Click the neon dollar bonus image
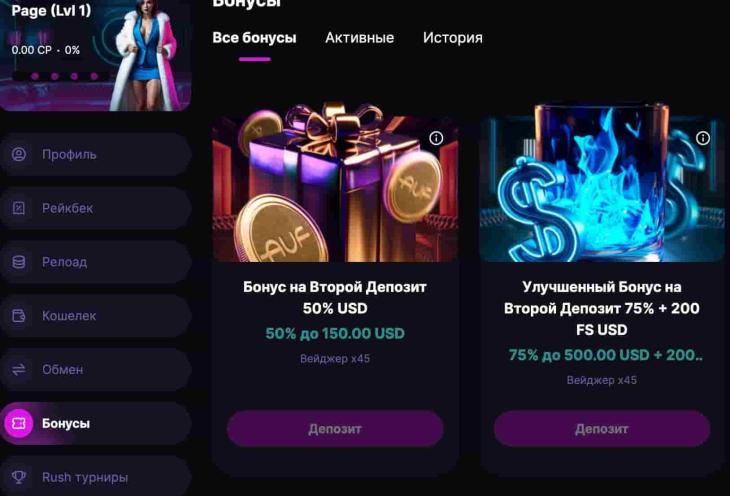This screenshot has width=730, height=496. [x=602, y=184]
